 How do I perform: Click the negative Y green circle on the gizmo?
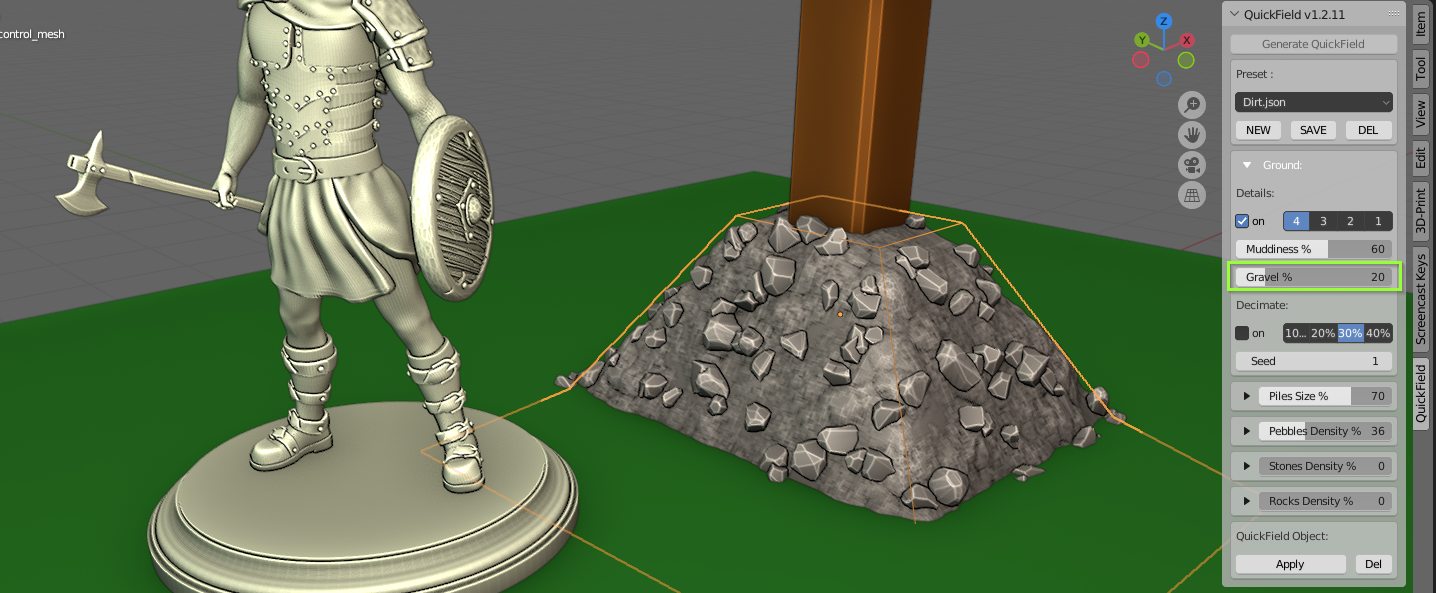tap(1186, 60)
